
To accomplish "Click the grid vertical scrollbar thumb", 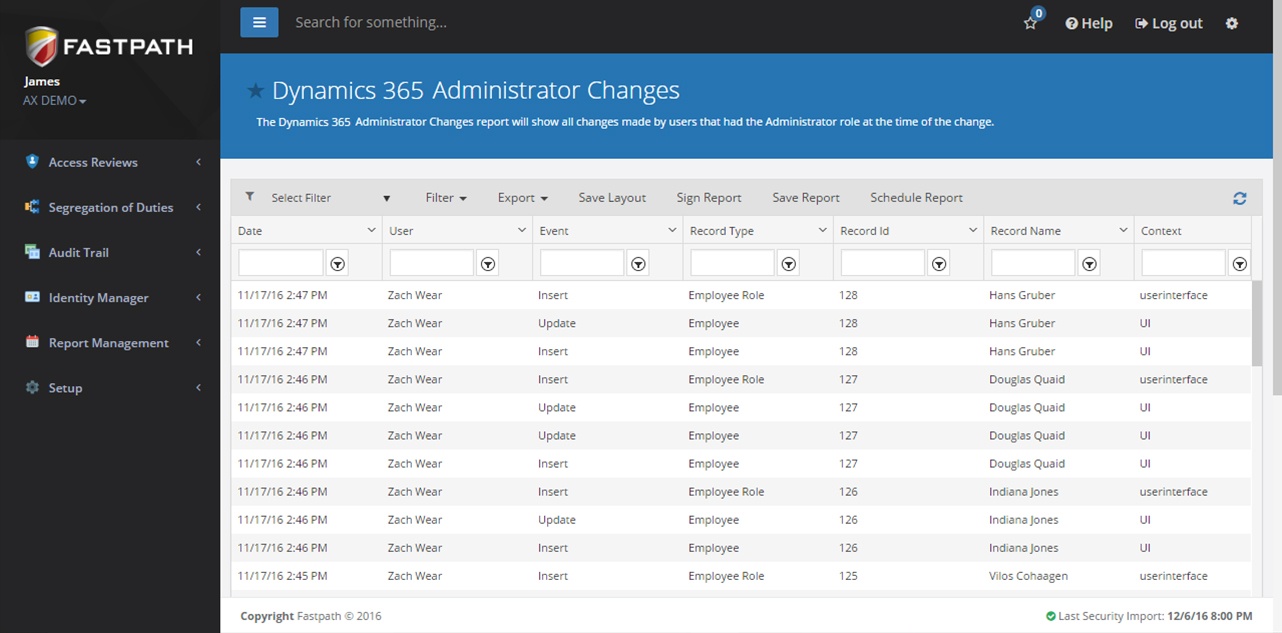I will 1257,323.
